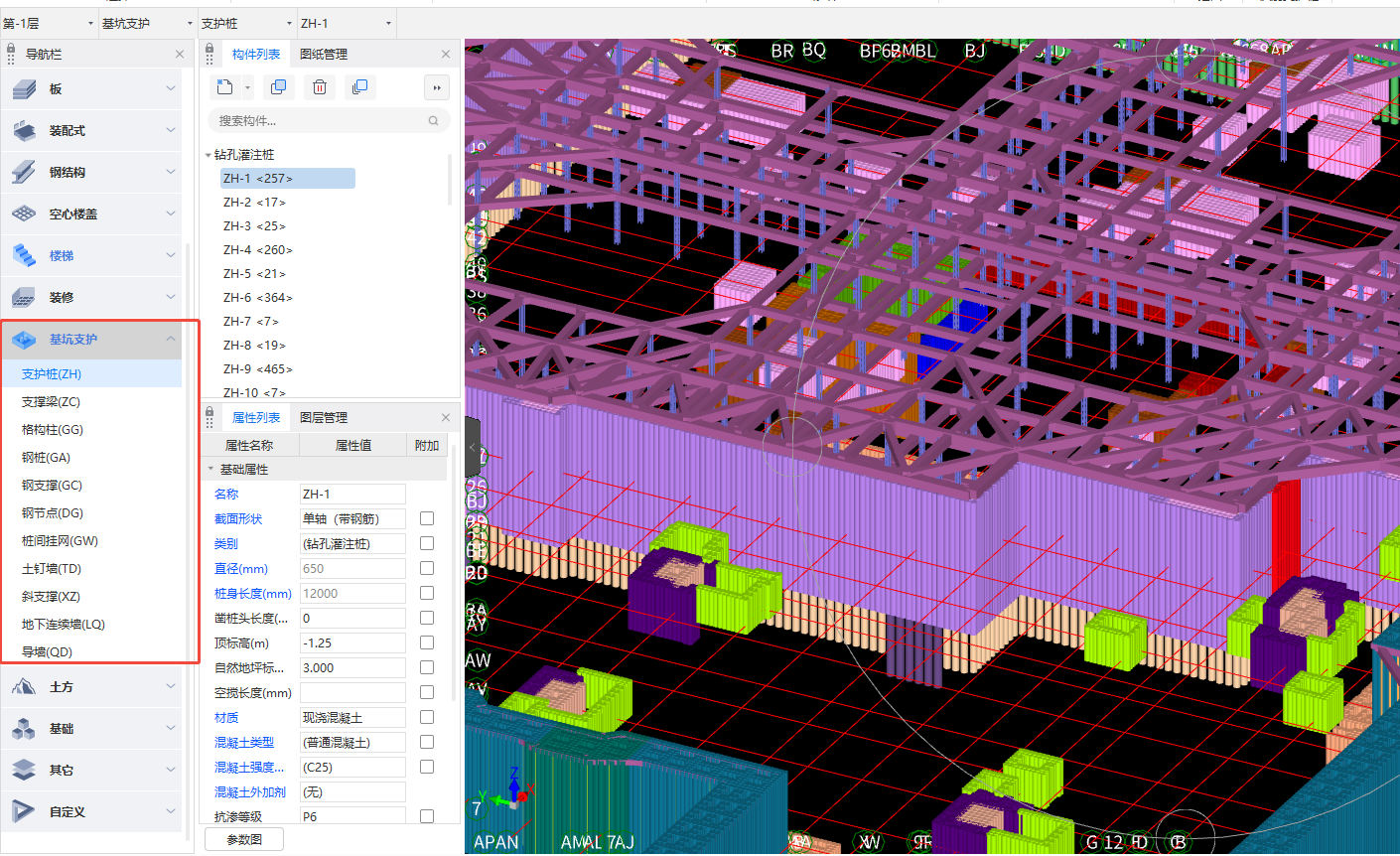Collapse the 钻孔灌注桩 tree group
Screen dimensions: 1400x856
pos(209,155)
